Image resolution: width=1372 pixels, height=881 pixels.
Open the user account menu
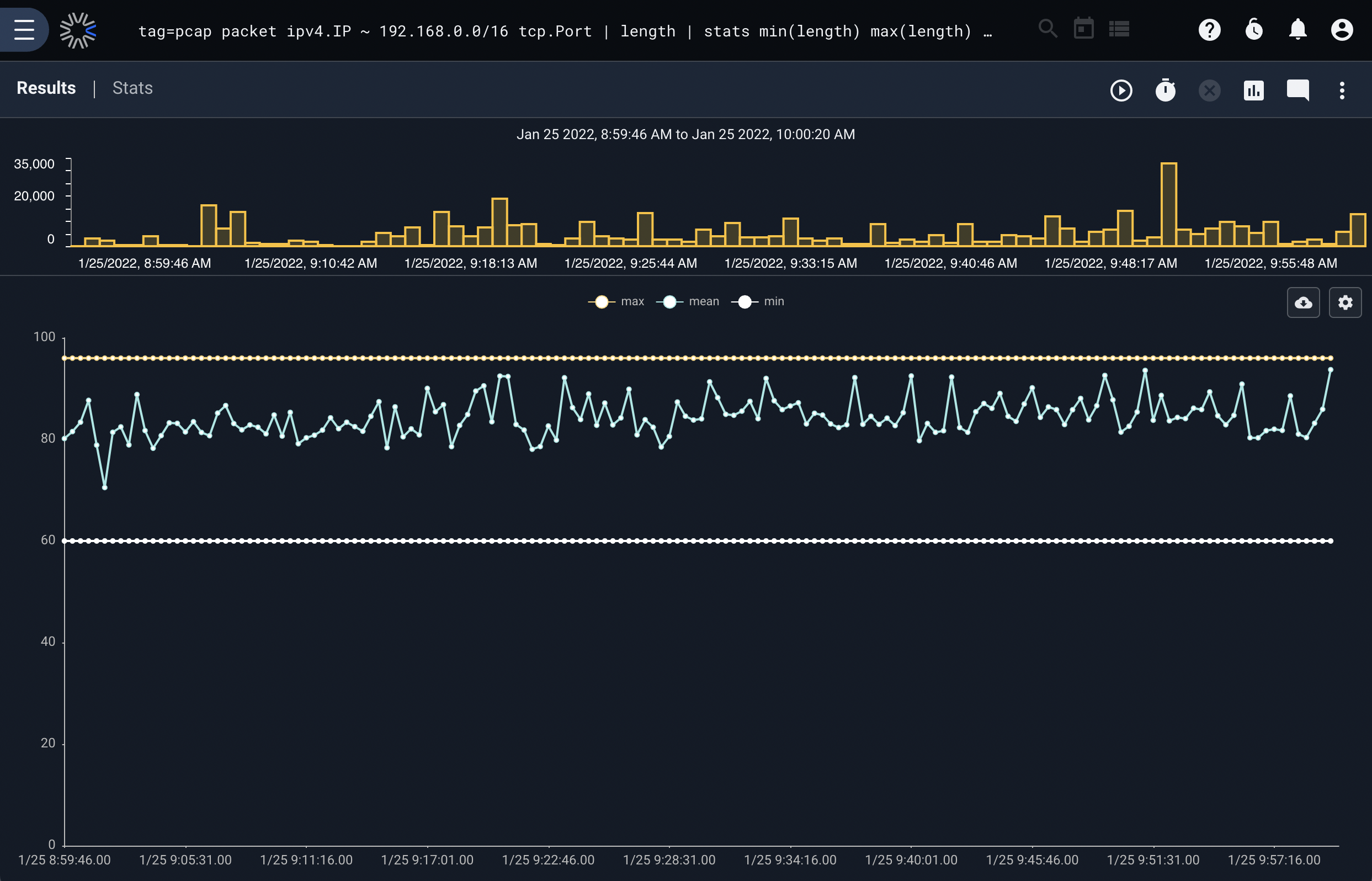[1342, 30]
